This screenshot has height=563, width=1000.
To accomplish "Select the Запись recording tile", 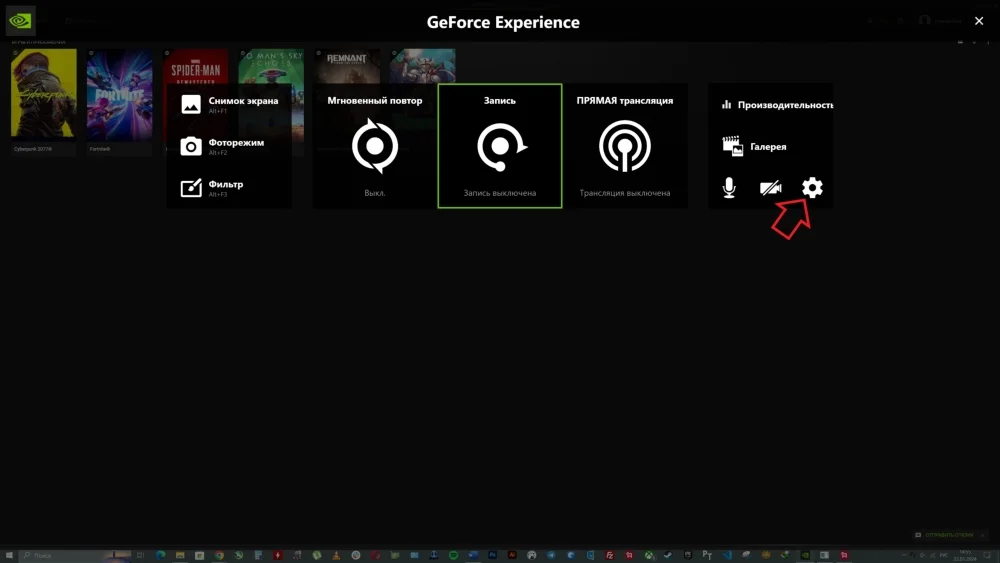I will [x=500, y=146].
